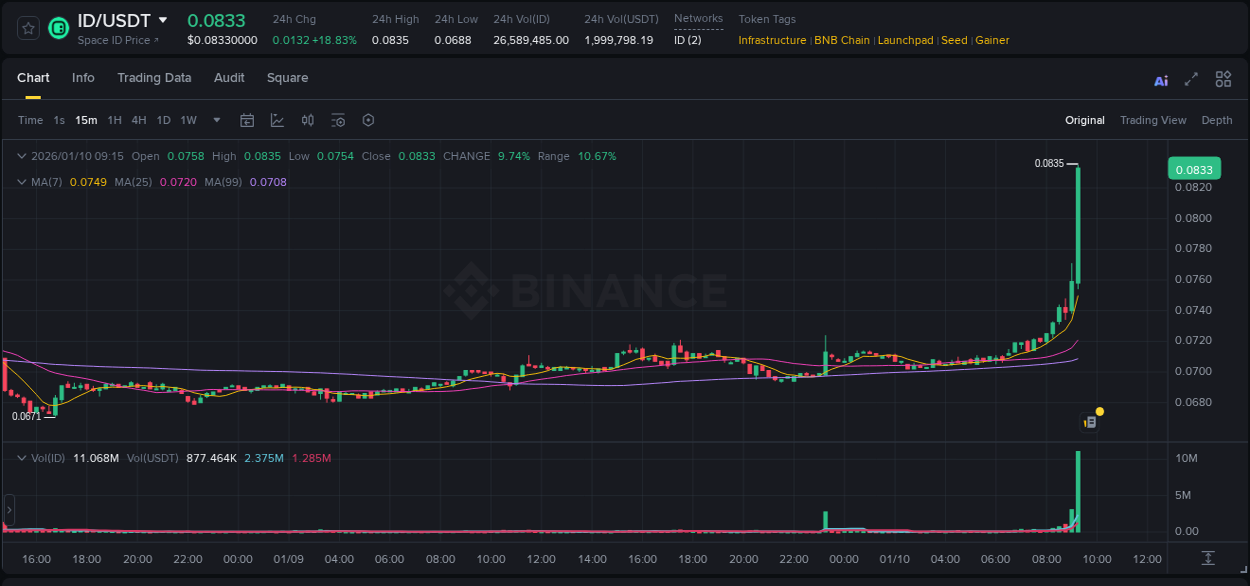Click the order record icon on the chart
The width and height of the screenshot is (1250, 586).
pos(1090,421)
